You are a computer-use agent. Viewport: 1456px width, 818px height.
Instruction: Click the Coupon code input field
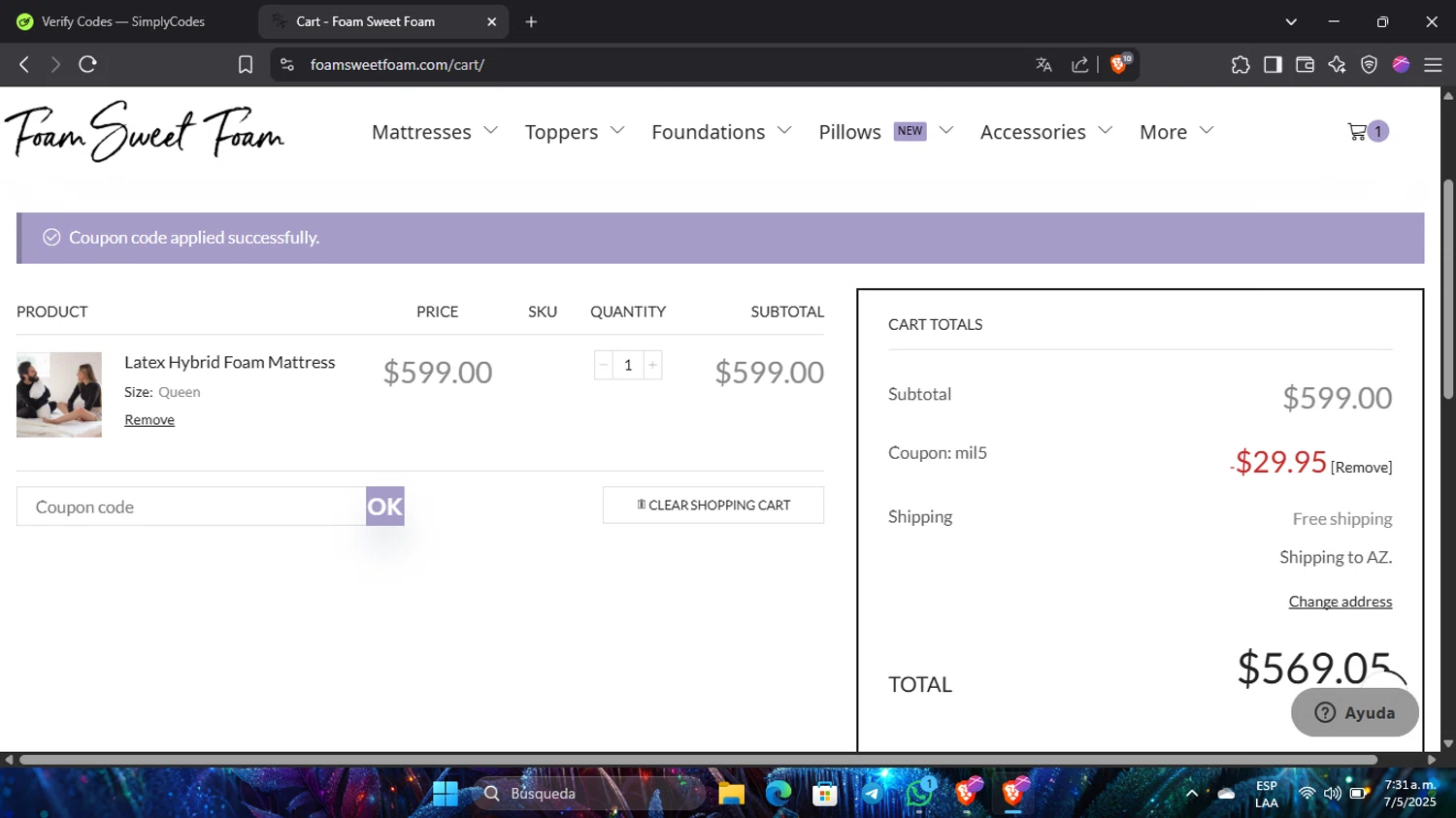click(191, 507)
